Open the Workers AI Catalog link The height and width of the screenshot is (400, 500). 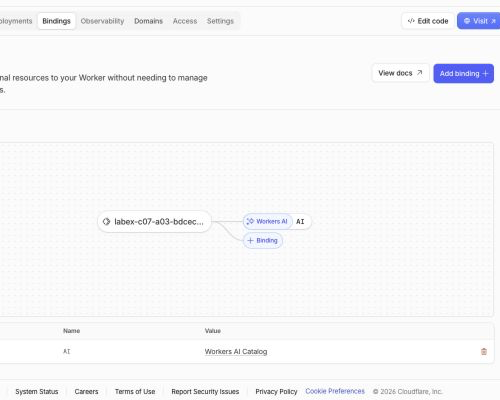pos(236,351)
